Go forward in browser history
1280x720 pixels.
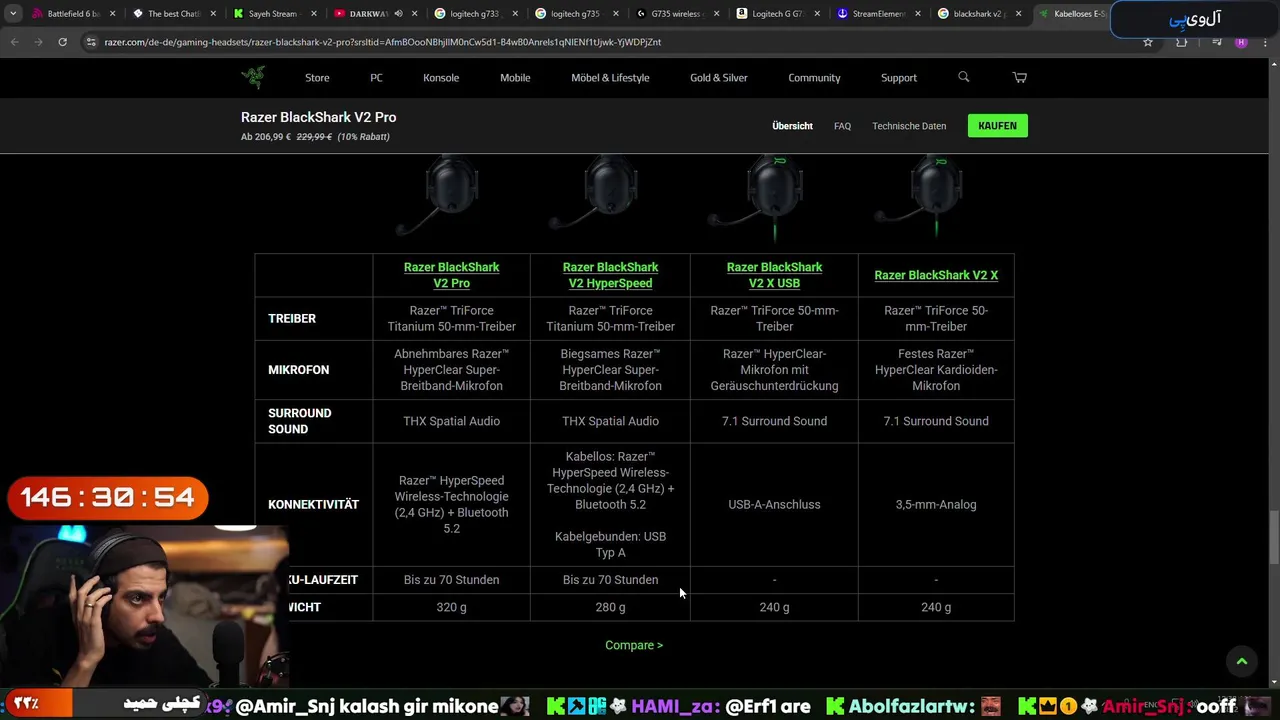pos(38,42)
